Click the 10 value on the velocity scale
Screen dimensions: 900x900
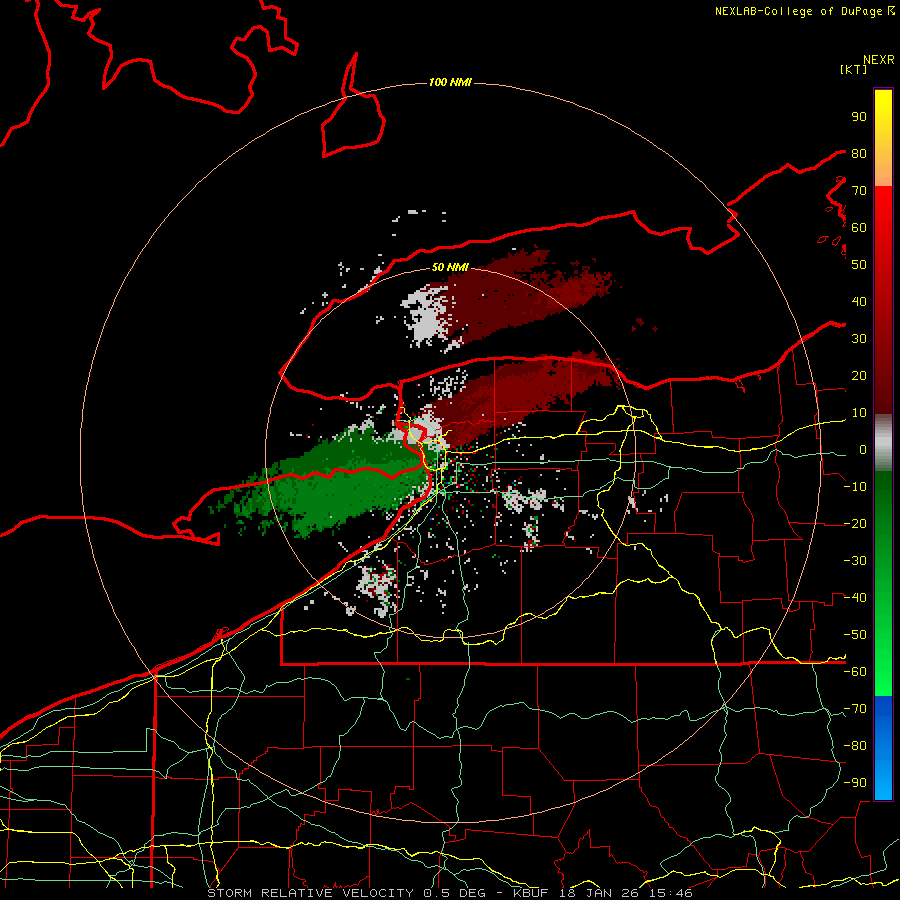pyautogui.click(x=859, y=413)
